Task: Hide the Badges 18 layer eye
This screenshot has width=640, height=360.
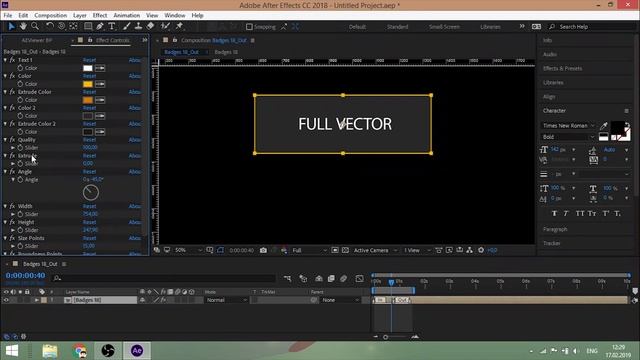Action: tap(6, 300)
